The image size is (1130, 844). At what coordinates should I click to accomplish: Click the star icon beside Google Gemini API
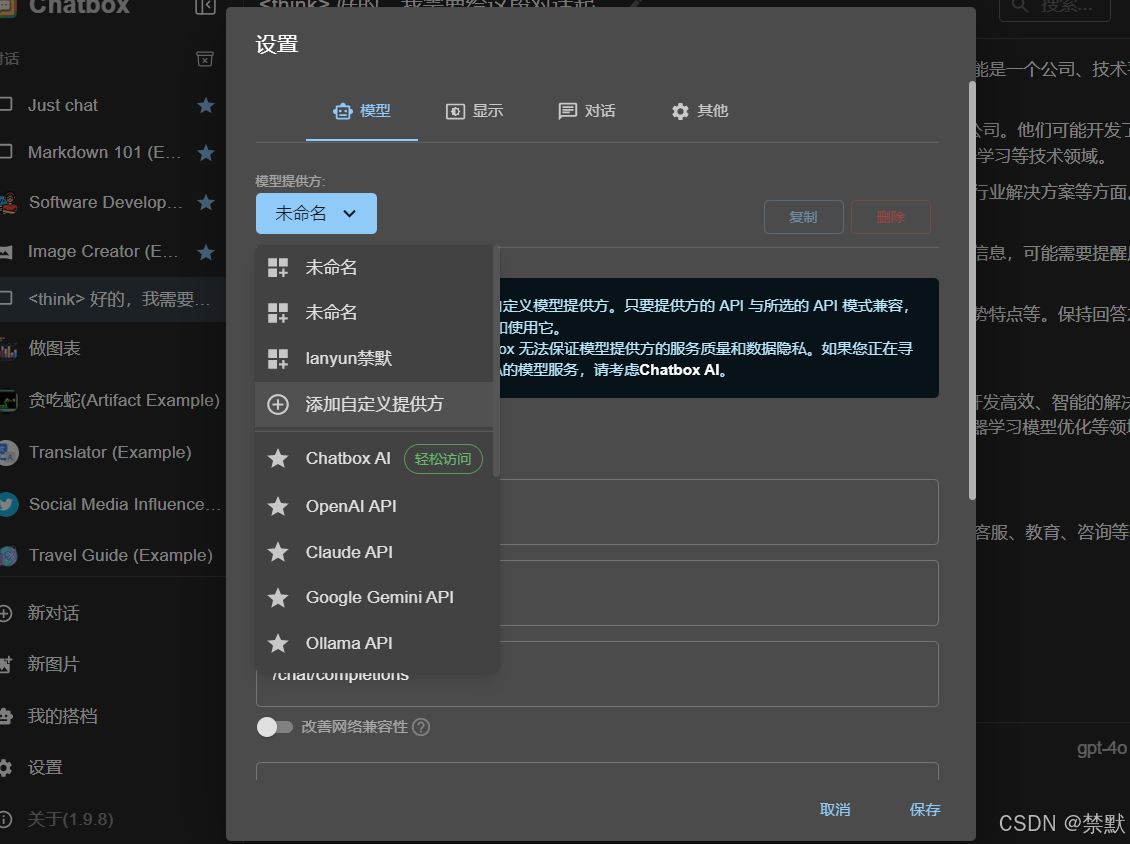(x=278, y=598)
